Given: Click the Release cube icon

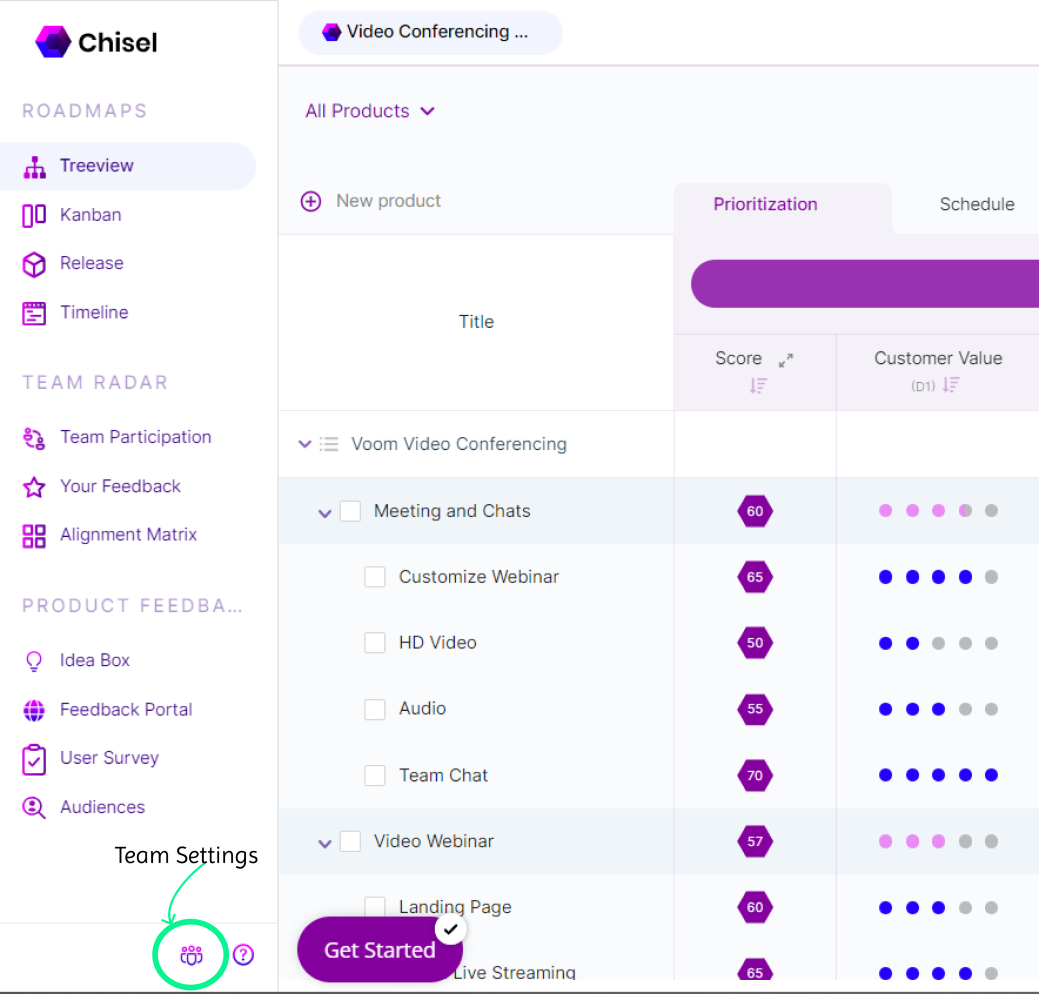Looking at the screenshot, I should pos(33,263).
